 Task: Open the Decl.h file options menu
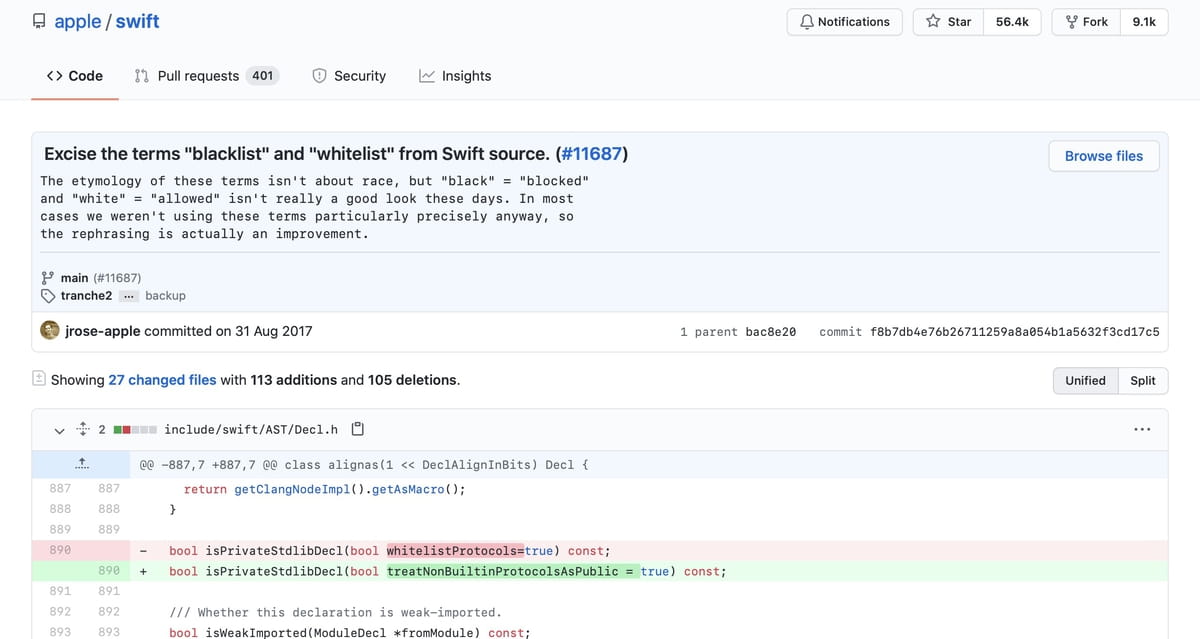(x=1142, y=430)
